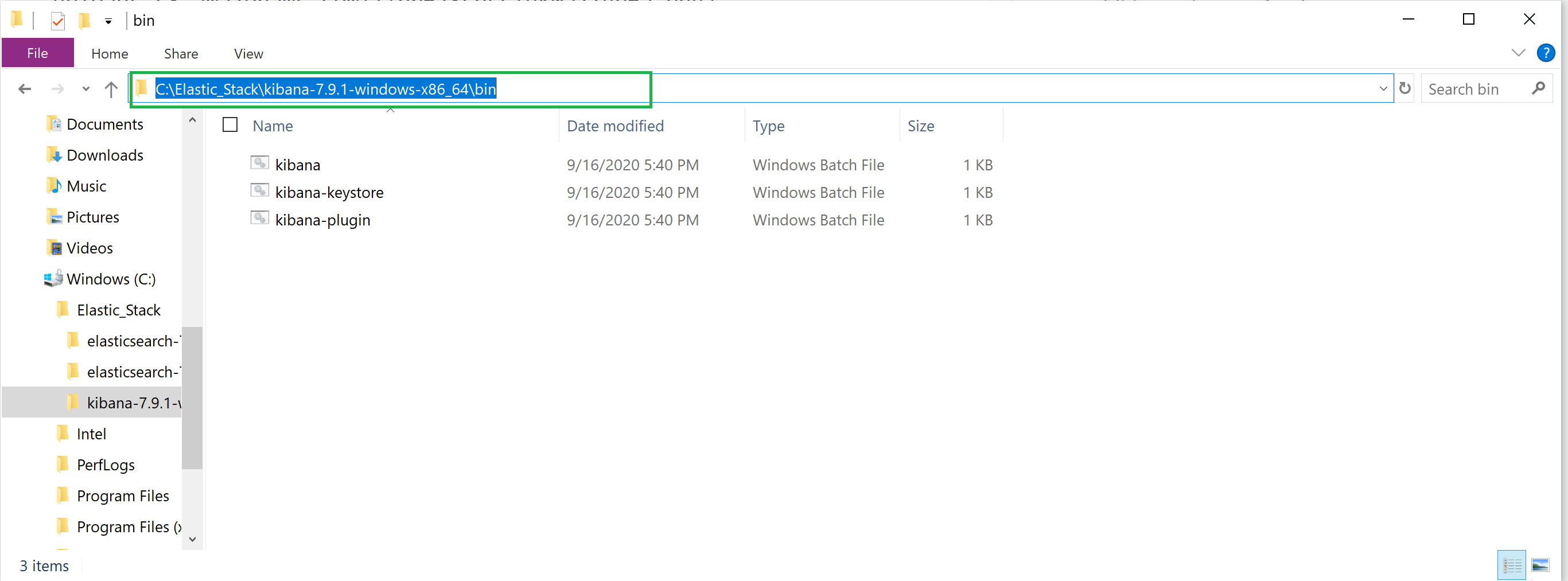
Task: Open the File menu tab
Action: [x=38, y=53]
